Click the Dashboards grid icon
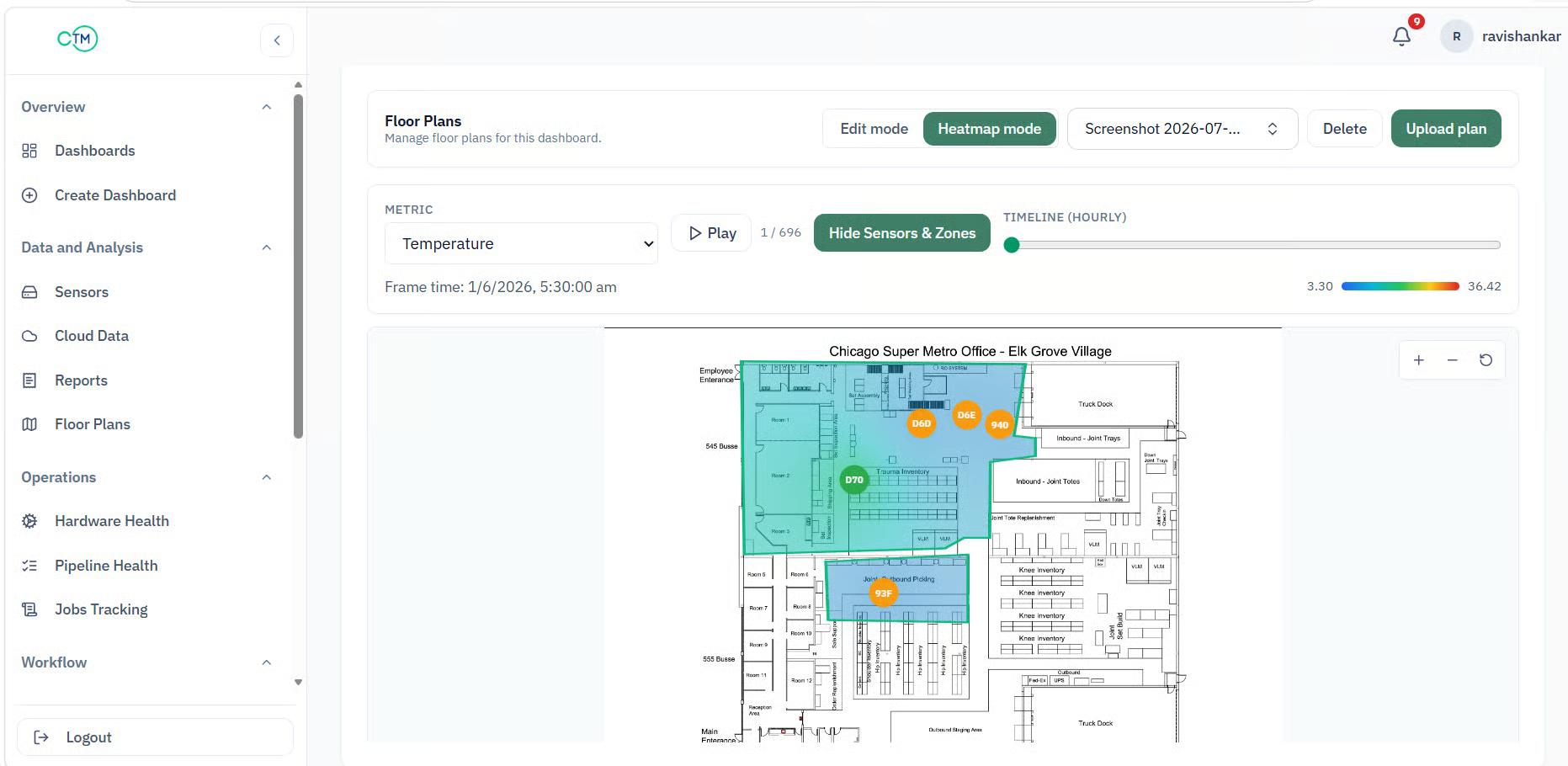The image size is (1568, 766). [x=29, y=151]
